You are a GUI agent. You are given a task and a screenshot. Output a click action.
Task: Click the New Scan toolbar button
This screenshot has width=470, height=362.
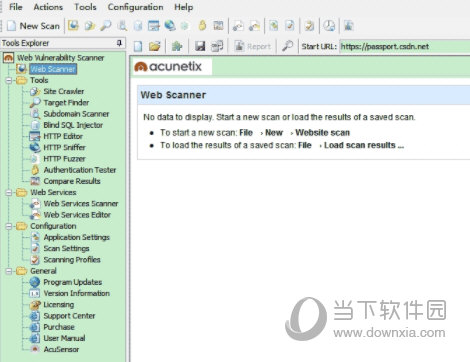pos(33,26)
